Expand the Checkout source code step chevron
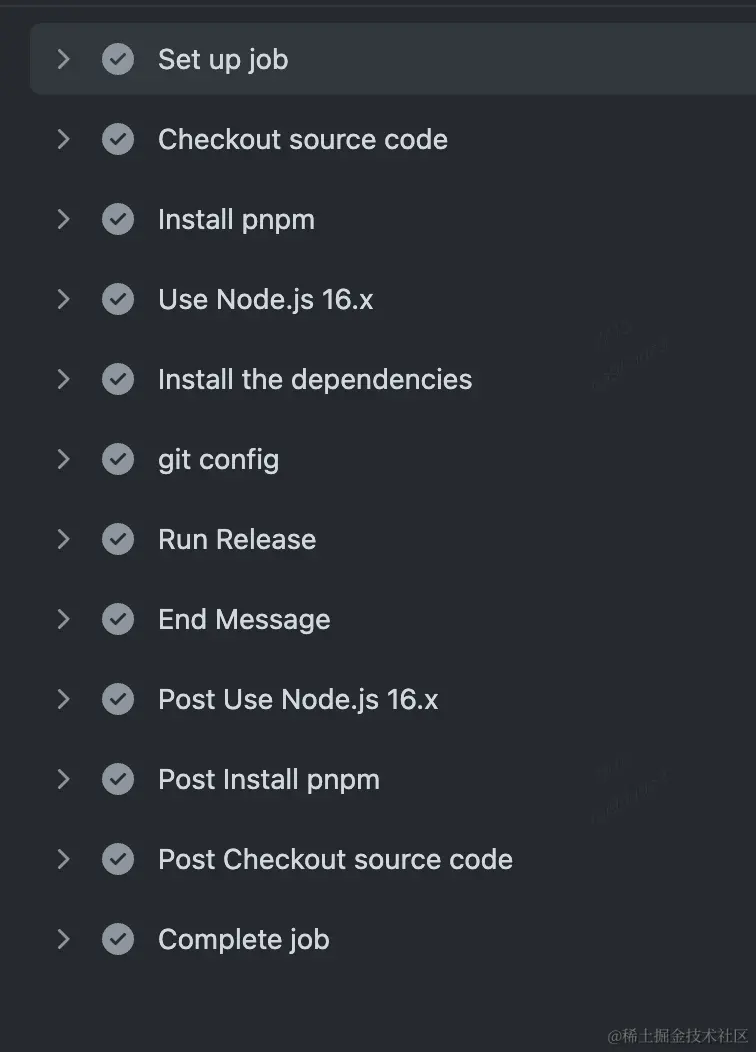The height and width of the screenshot is (1052, 756). click(x=63, y=139)
